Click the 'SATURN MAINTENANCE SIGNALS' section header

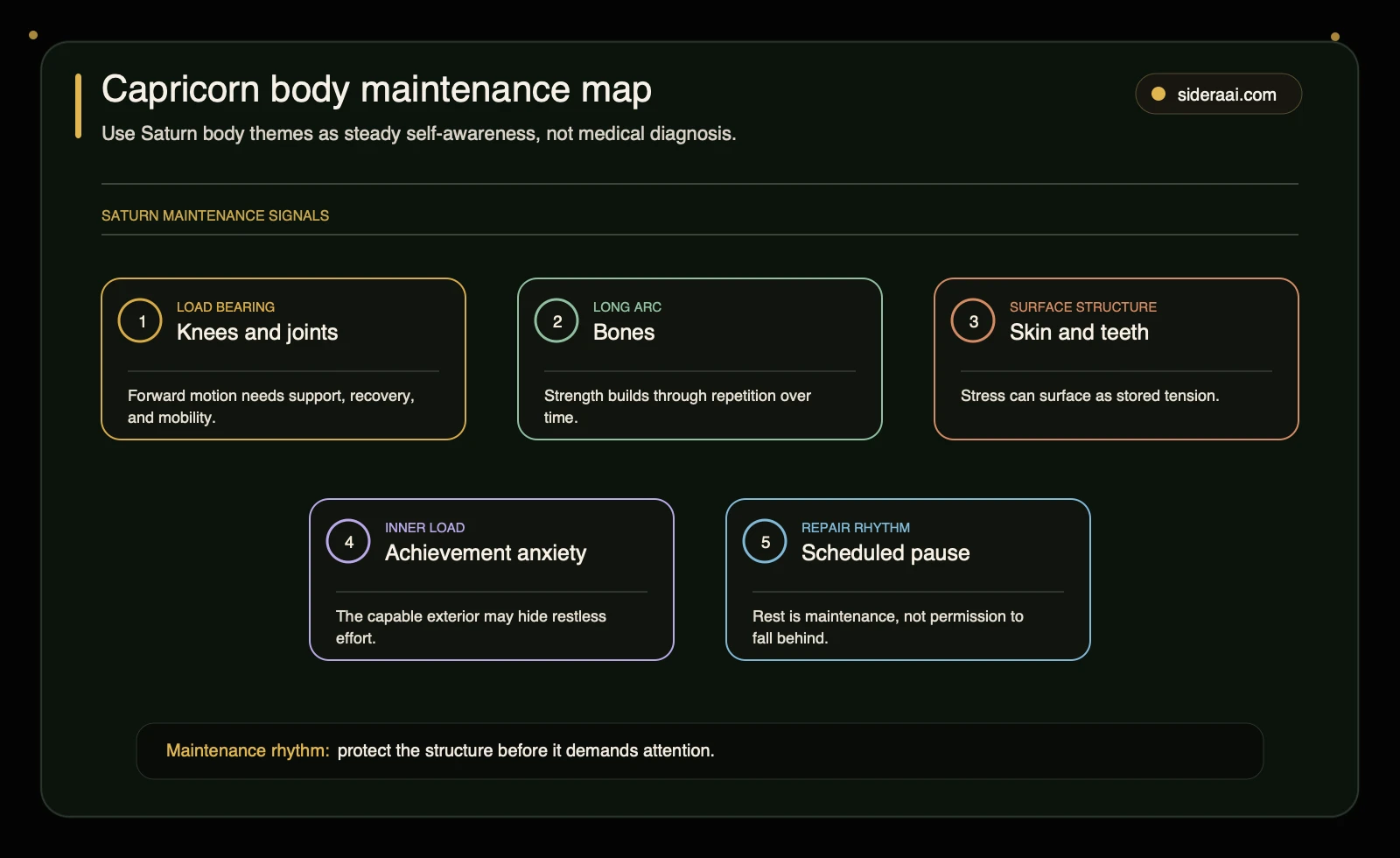[x=215, y=215]
